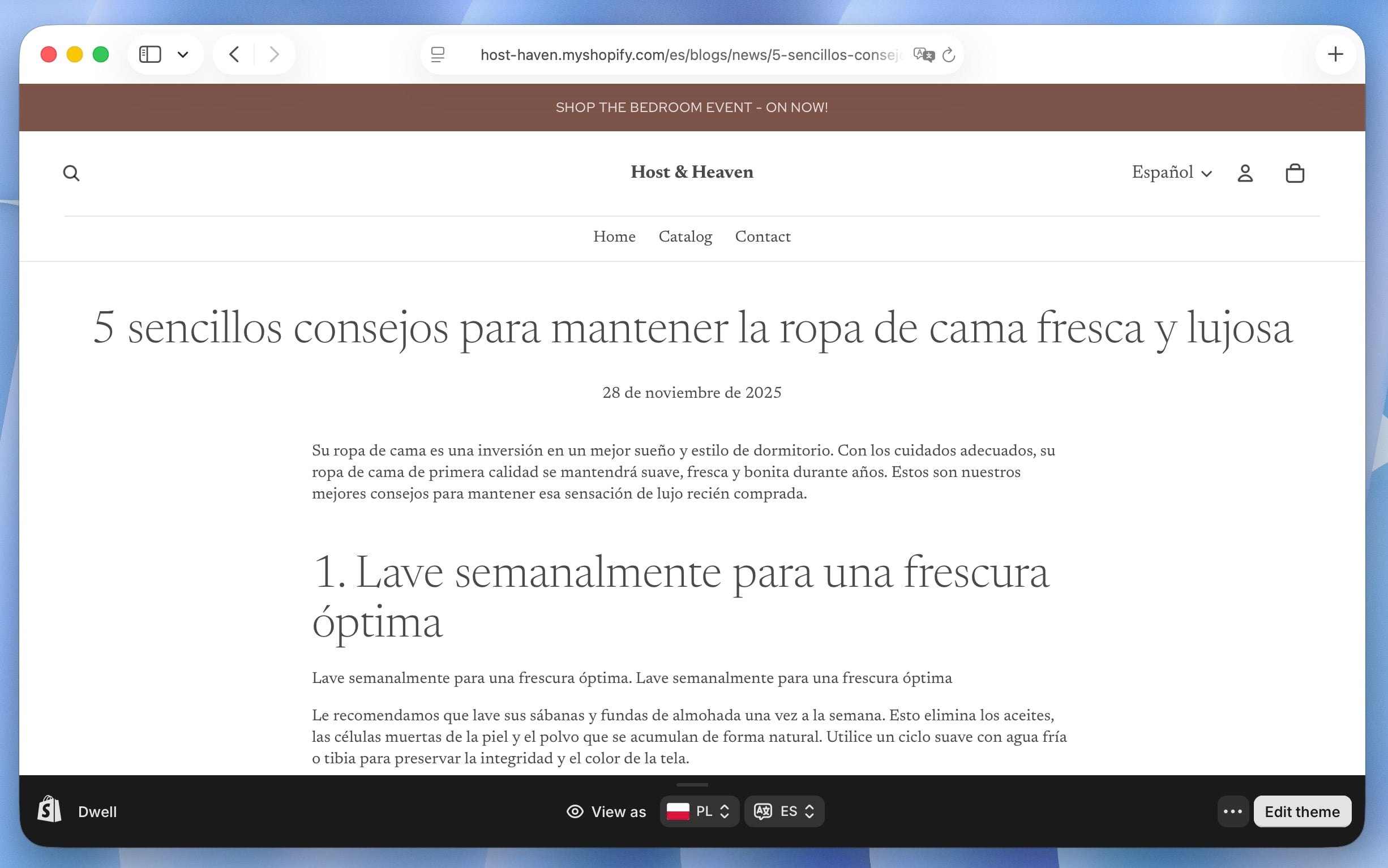This screenshot has height=868, width=1388.
Task: Click the Edit theme button
Action: tap(1303, 811)
